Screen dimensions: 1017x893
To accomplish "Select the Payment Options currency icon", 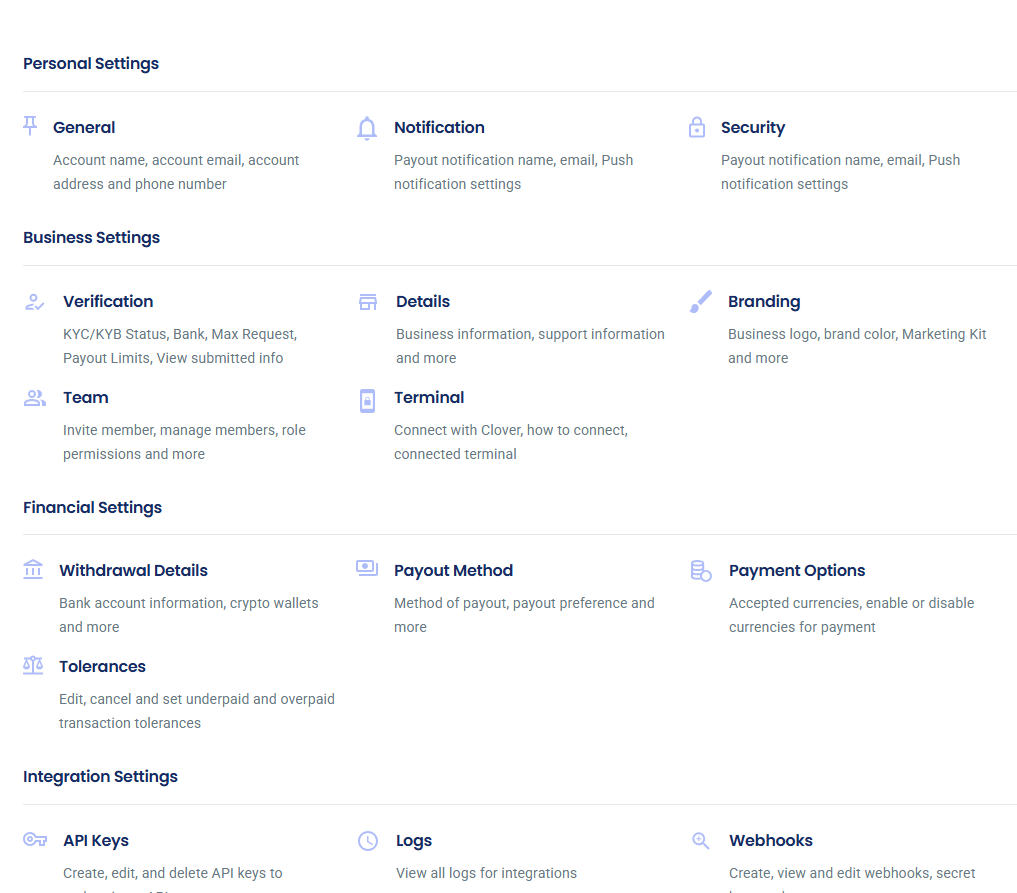I will tap(700, 570).
